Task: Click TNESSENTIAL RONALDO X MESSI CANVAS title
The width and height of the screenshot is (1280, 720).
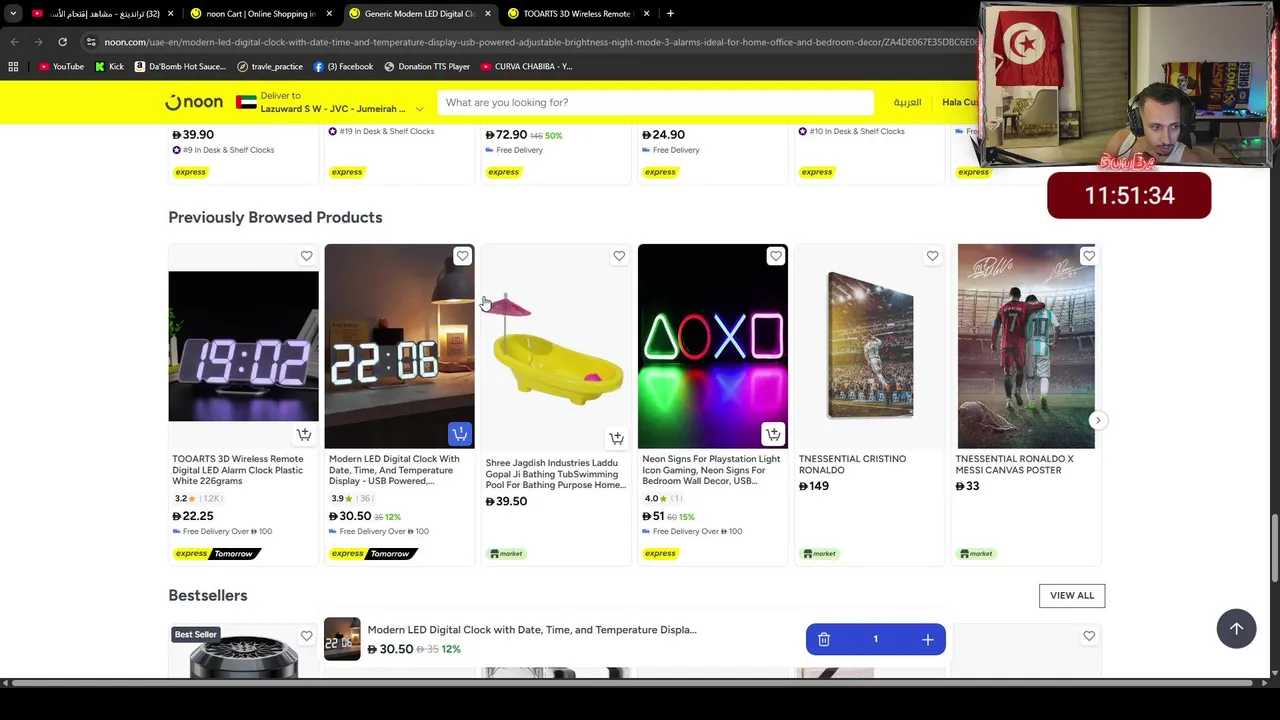Action: (x=1014, y=464)
